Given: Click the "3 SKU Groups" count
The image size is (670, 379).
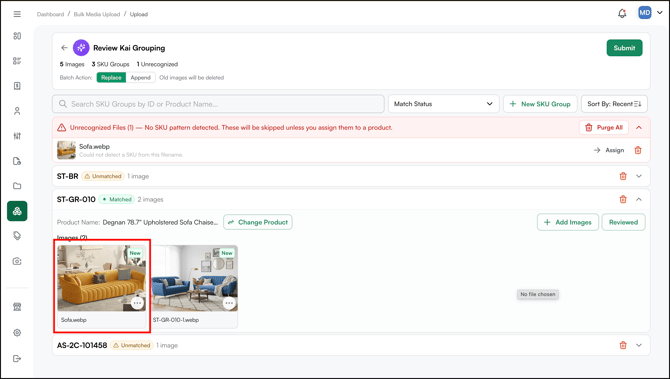Looking at the screenshot, I should coord(110,64).
